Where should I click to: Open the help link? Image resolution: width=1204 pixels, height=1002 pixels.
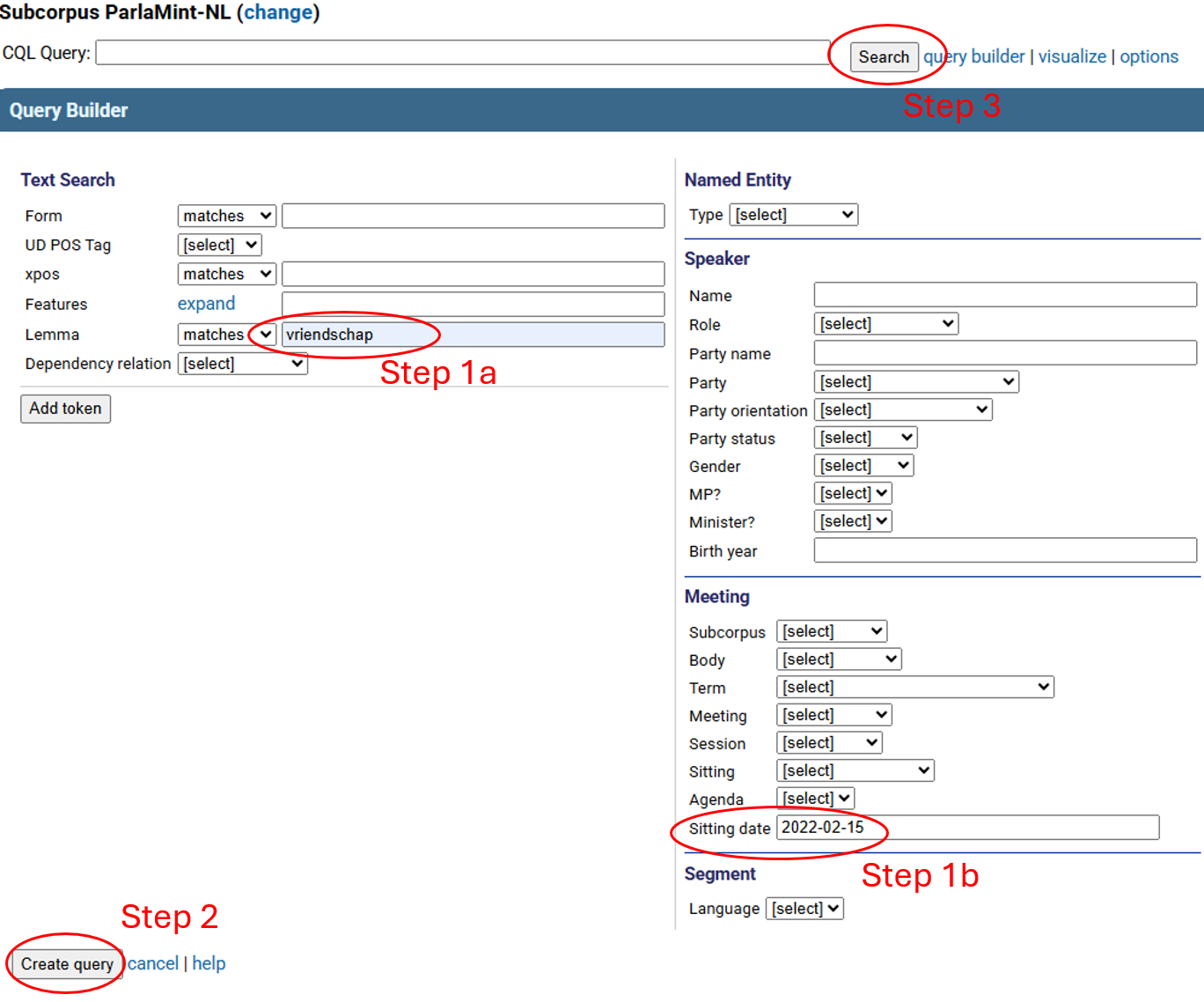(x=209, y=963)
